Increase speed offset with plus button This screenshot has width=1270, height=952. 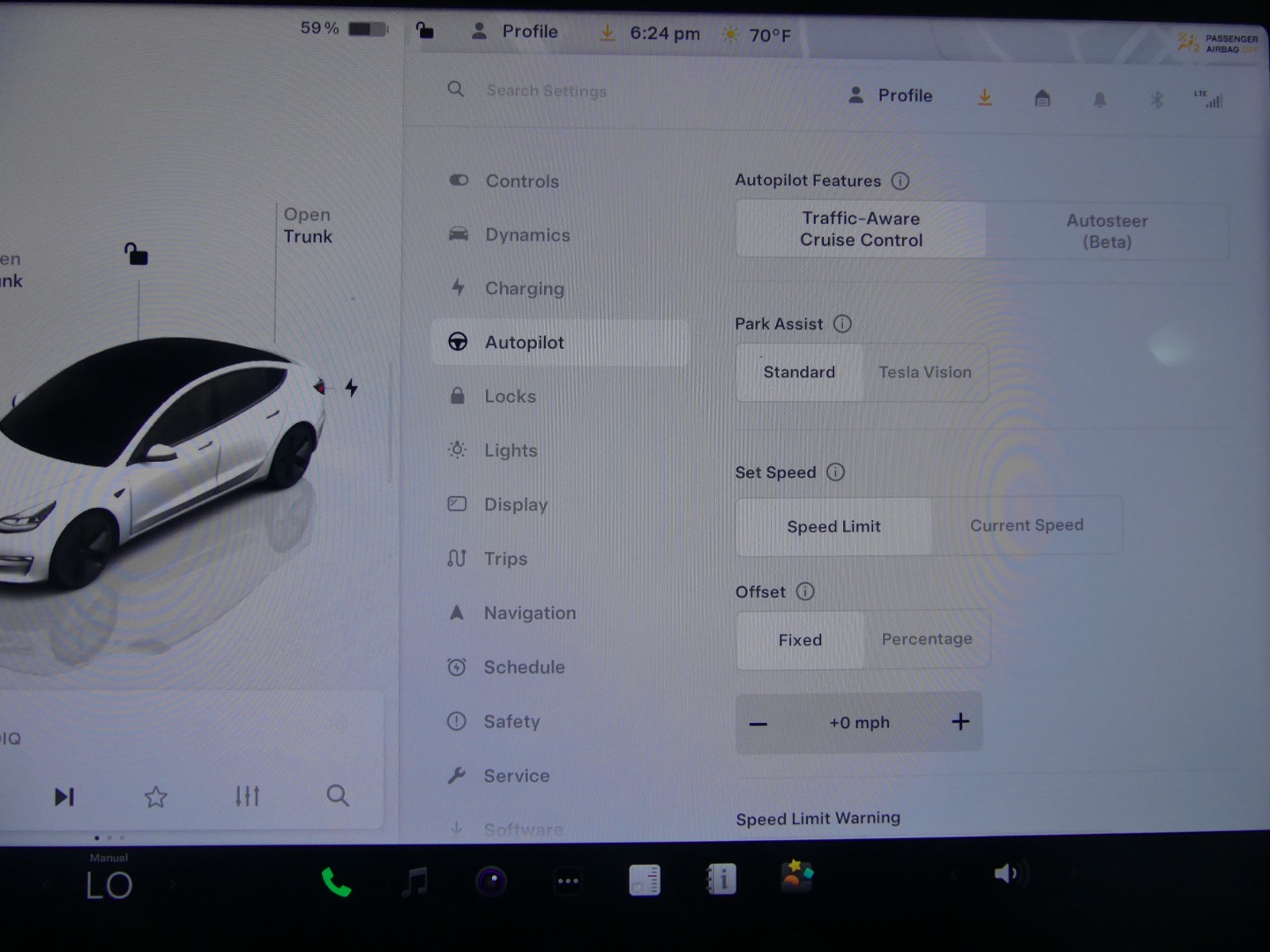click(x=960, y=722)
